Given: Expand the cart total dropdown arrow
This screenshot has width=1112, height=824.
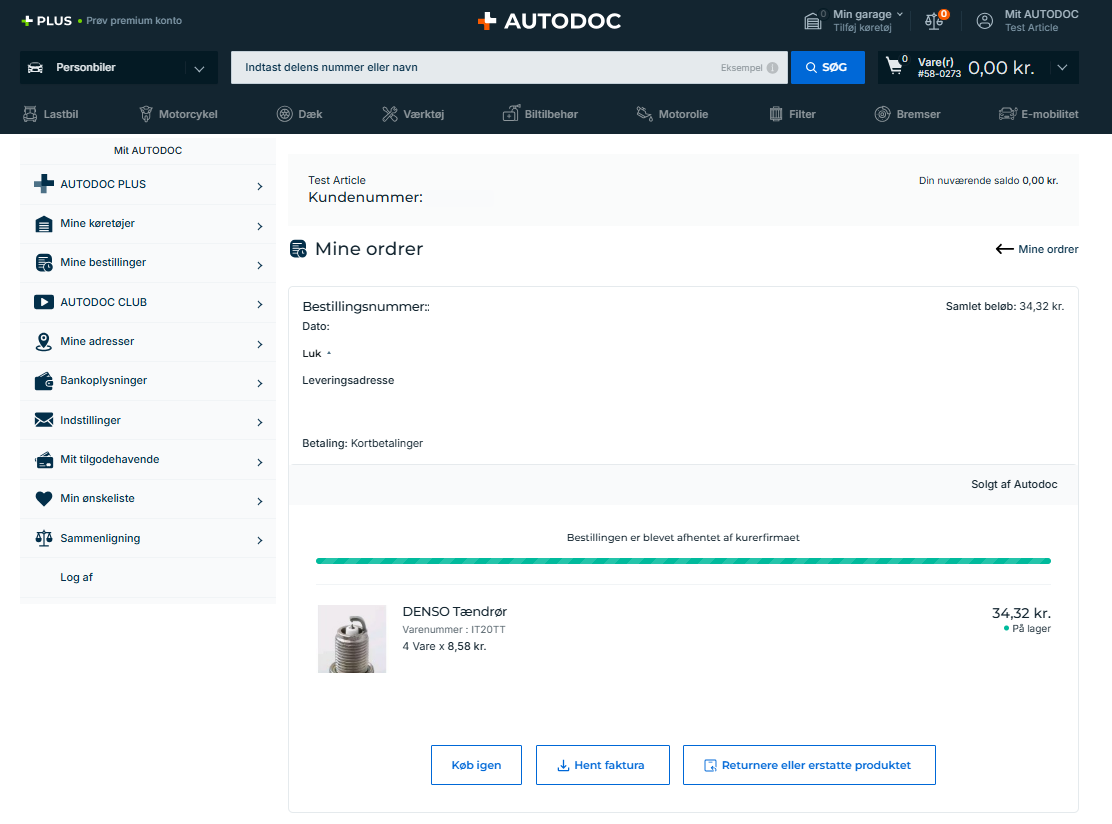Looking at the screenshot, I should pyautogui.click(x=1062, y=67).
